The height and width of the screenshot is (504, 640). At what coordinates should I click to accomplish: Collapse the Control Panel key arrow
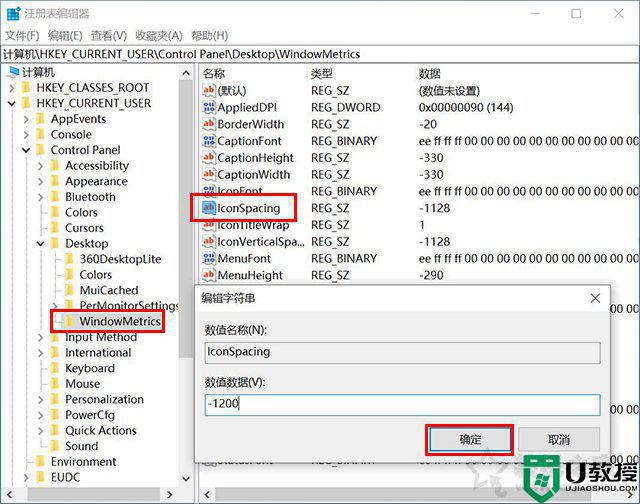click(x=27, y=150)
